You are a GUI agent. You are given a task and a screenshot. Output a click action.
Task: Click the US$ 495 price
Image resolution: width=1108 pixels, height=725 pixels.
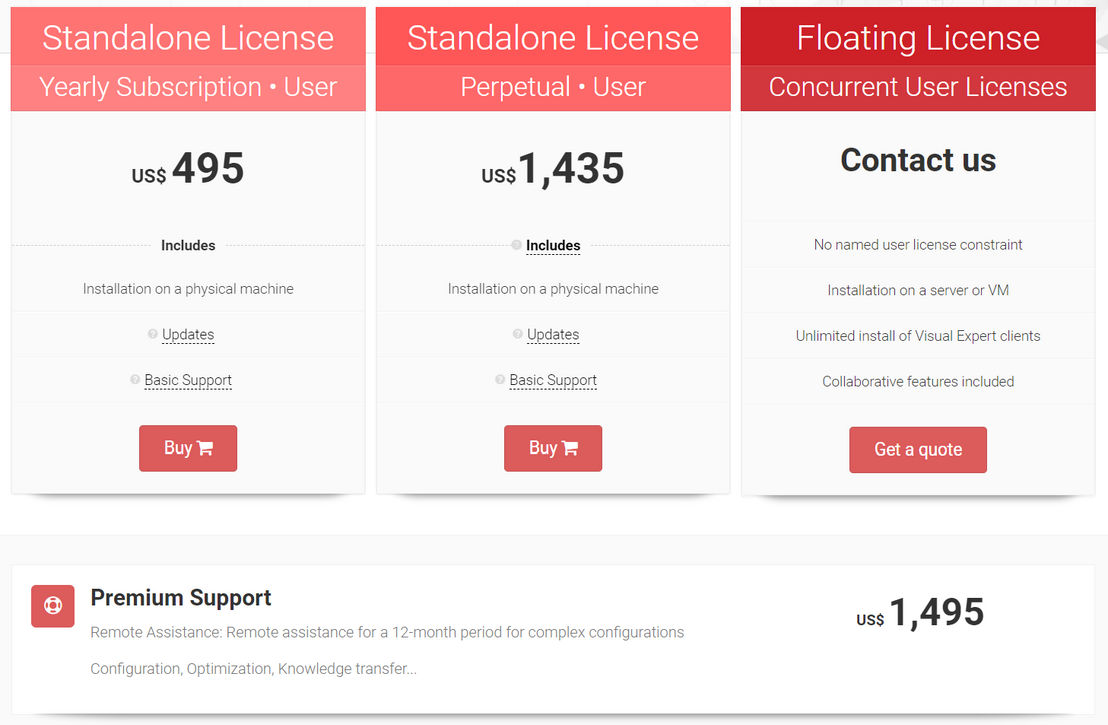[188, 168]
